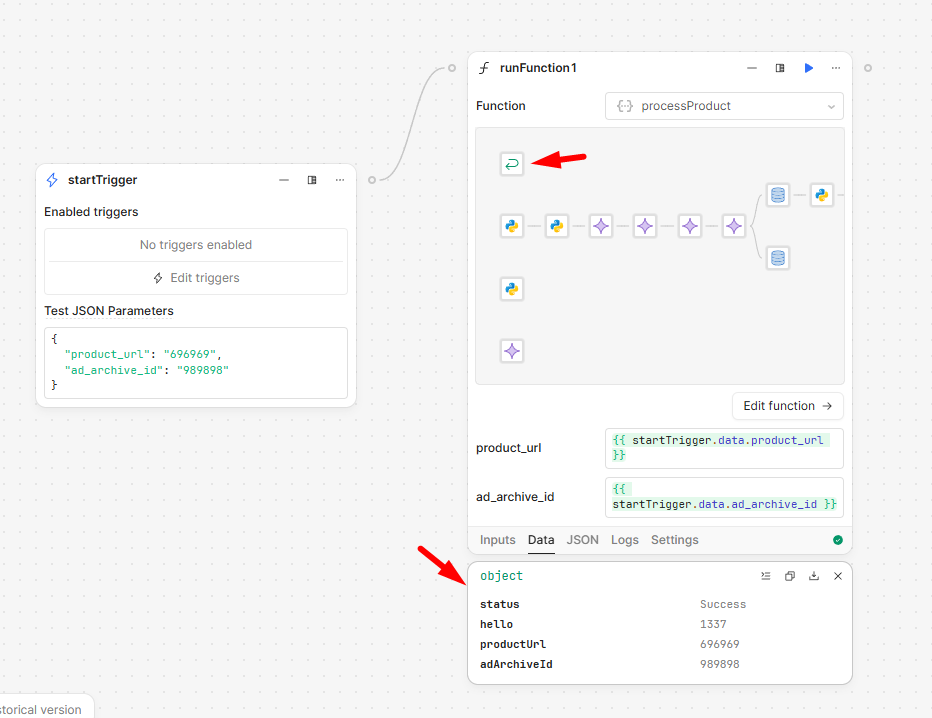932x718 pixels.
Task: Click the 'adArchiveId' key in object panel
Action: click(x=517, y=664)
